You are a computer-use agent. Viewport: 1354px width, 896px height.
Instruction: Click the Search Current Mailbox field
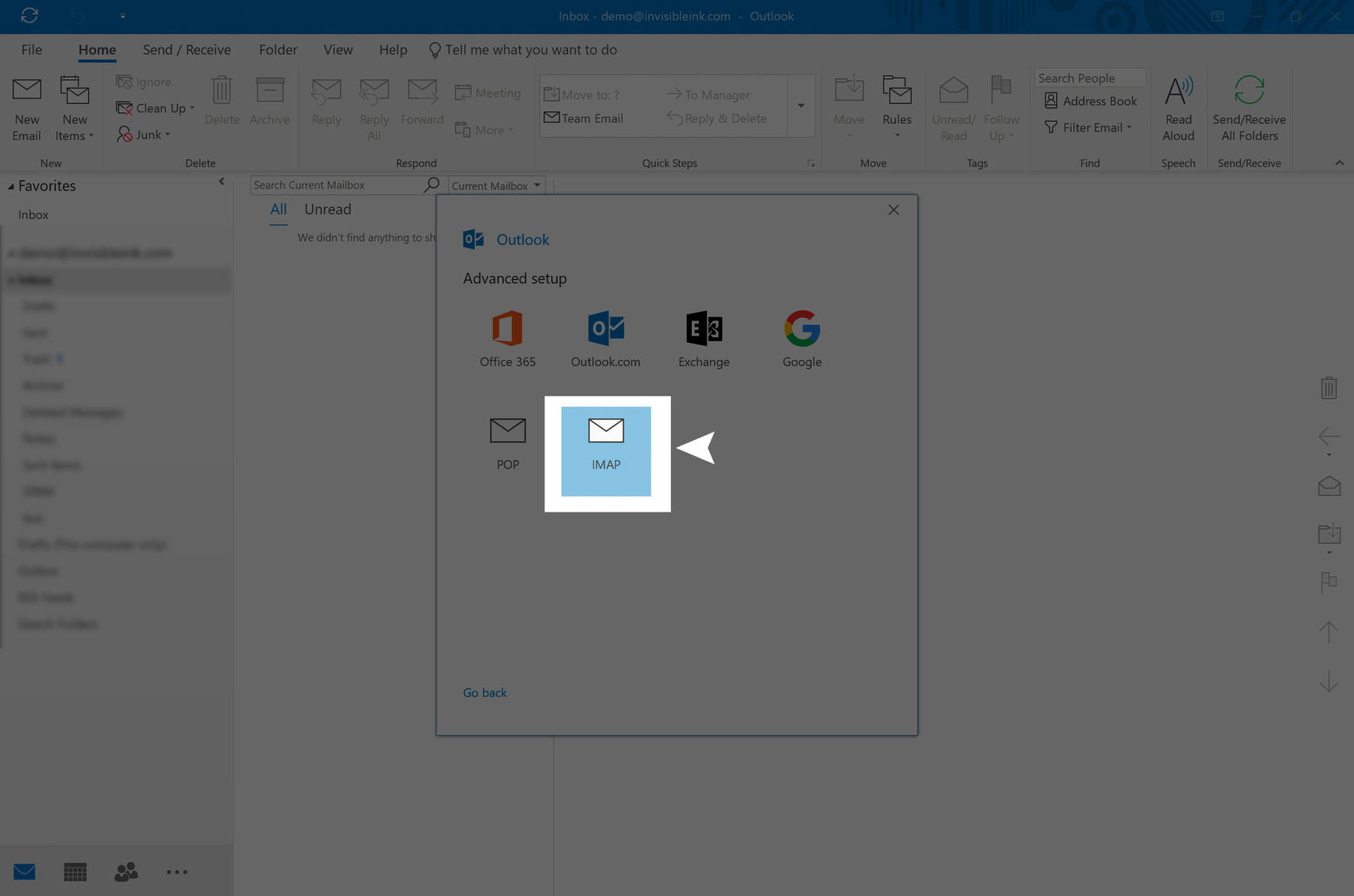[x=336, y=185]
